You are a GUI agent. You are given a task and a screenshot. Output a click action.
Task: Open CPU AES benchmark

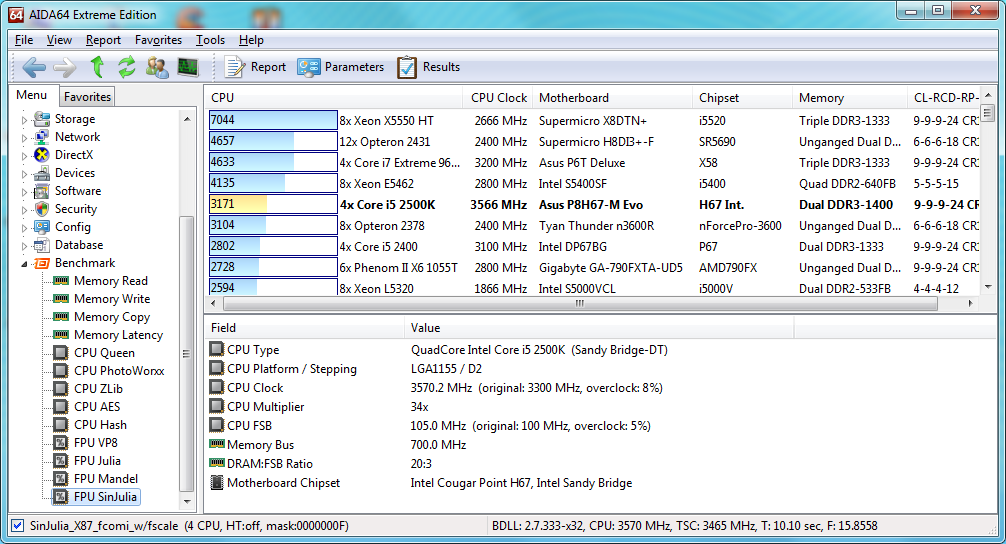coord(97,407)
